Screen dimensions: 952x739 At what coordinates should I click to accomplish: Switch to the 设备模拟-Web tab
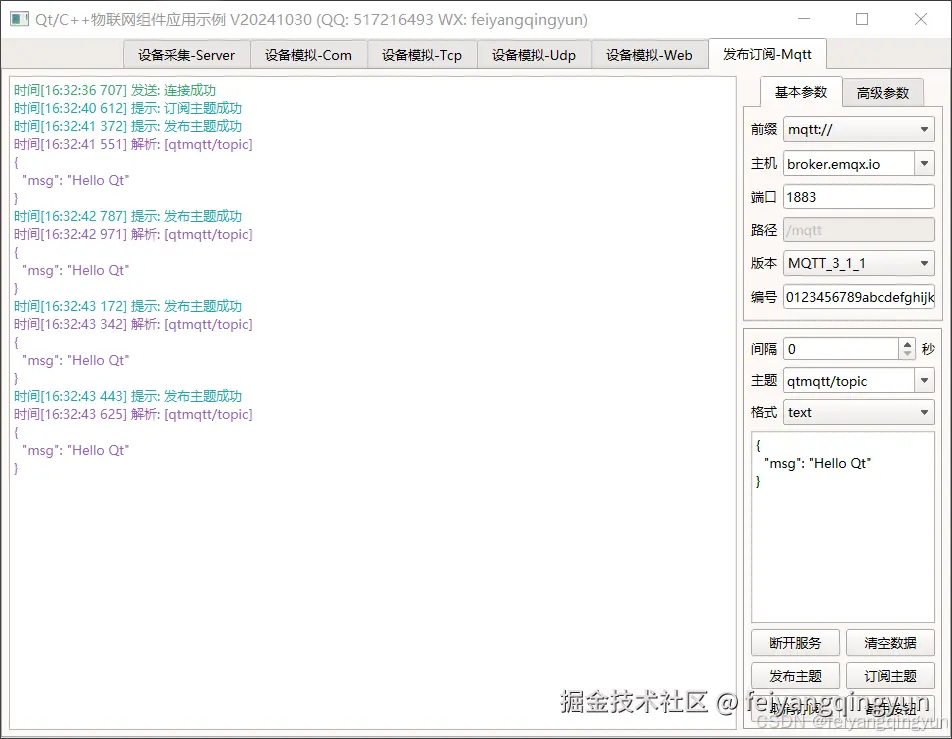pyautogui.click(x=649, y=55)
